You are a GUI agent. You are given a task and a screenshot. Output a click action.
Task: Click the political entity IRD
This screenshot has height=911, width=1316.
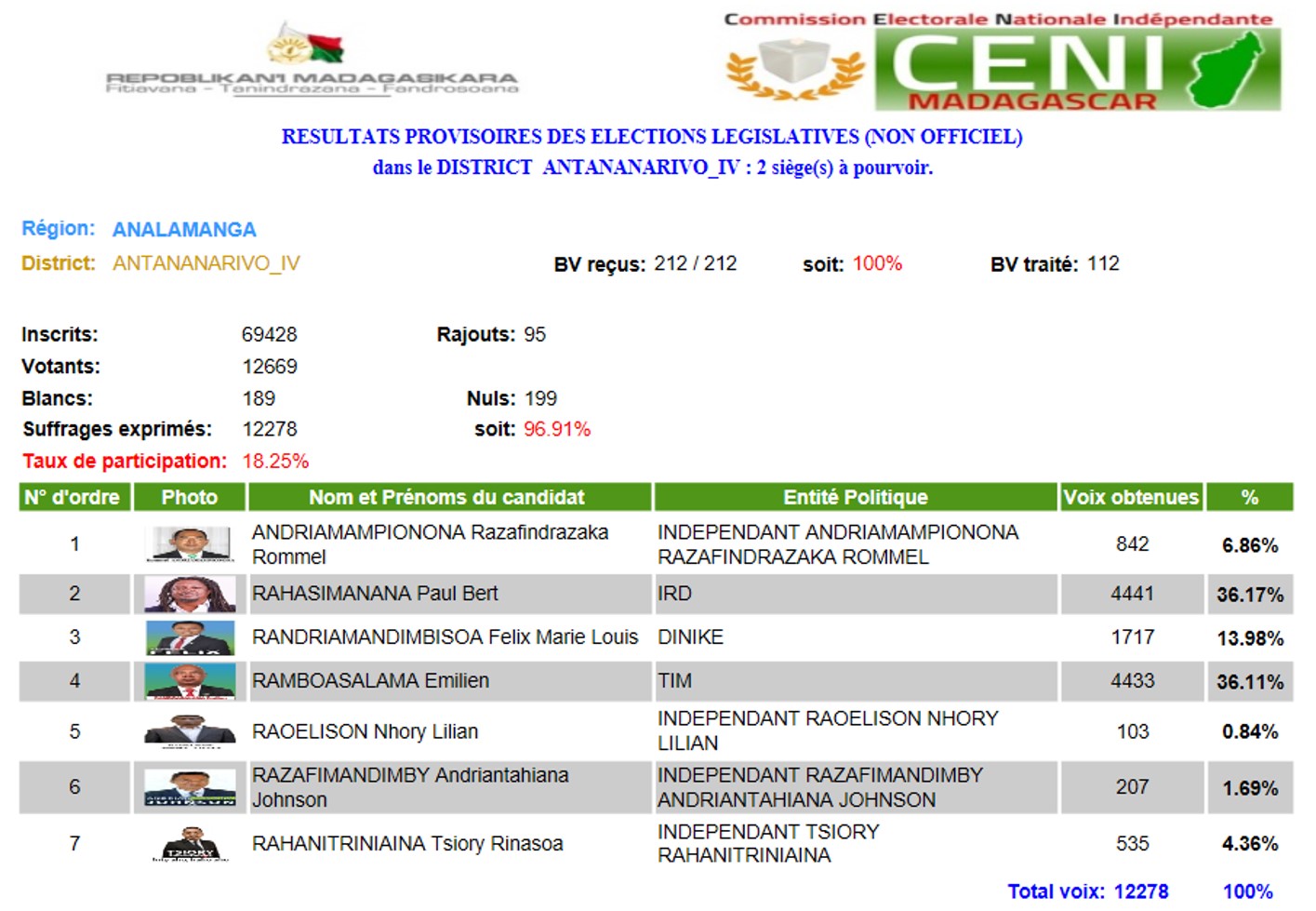[674, 594]
